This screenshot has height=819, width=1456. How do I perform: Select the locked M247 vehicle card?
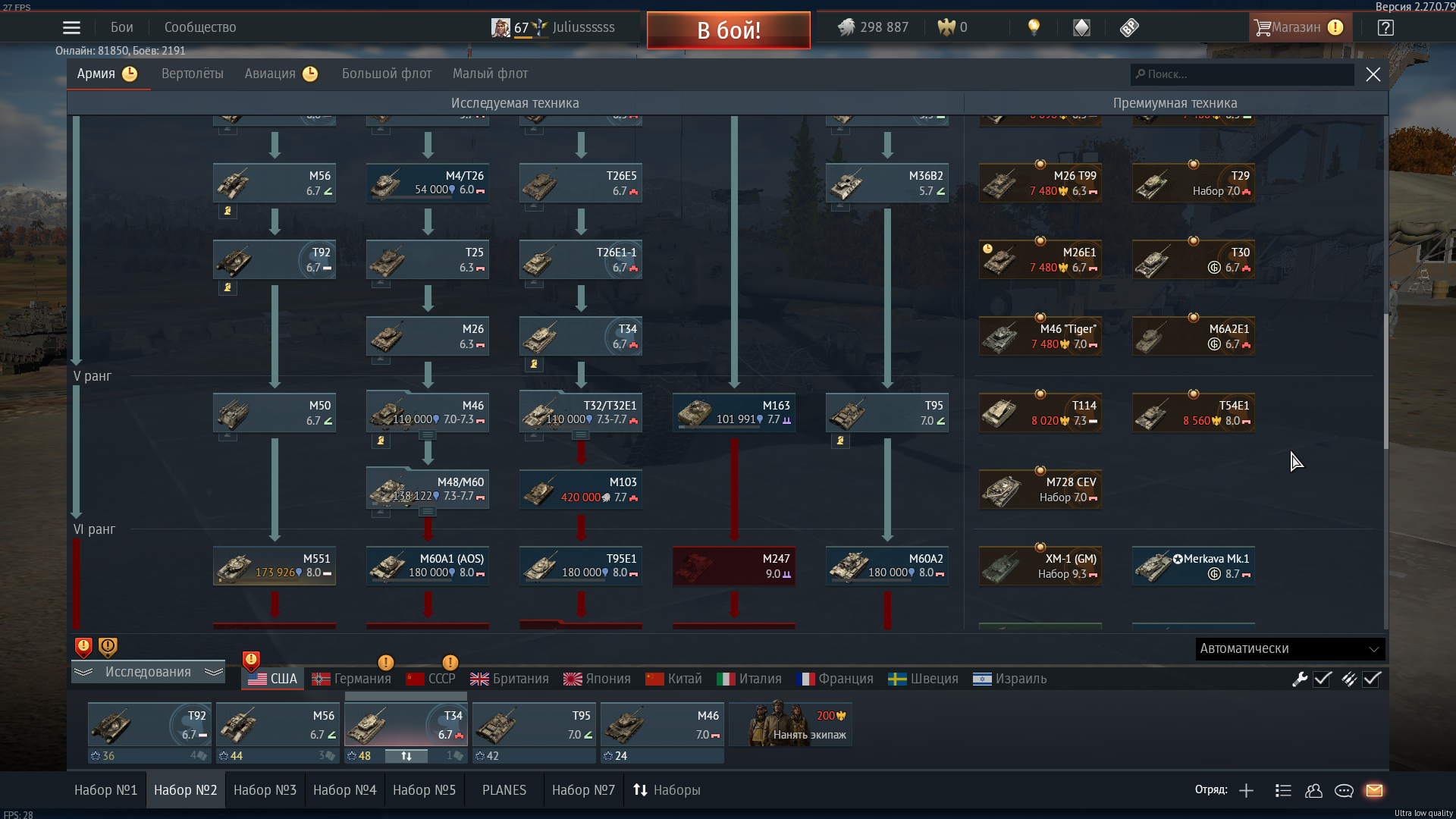[x=734, y=566]
